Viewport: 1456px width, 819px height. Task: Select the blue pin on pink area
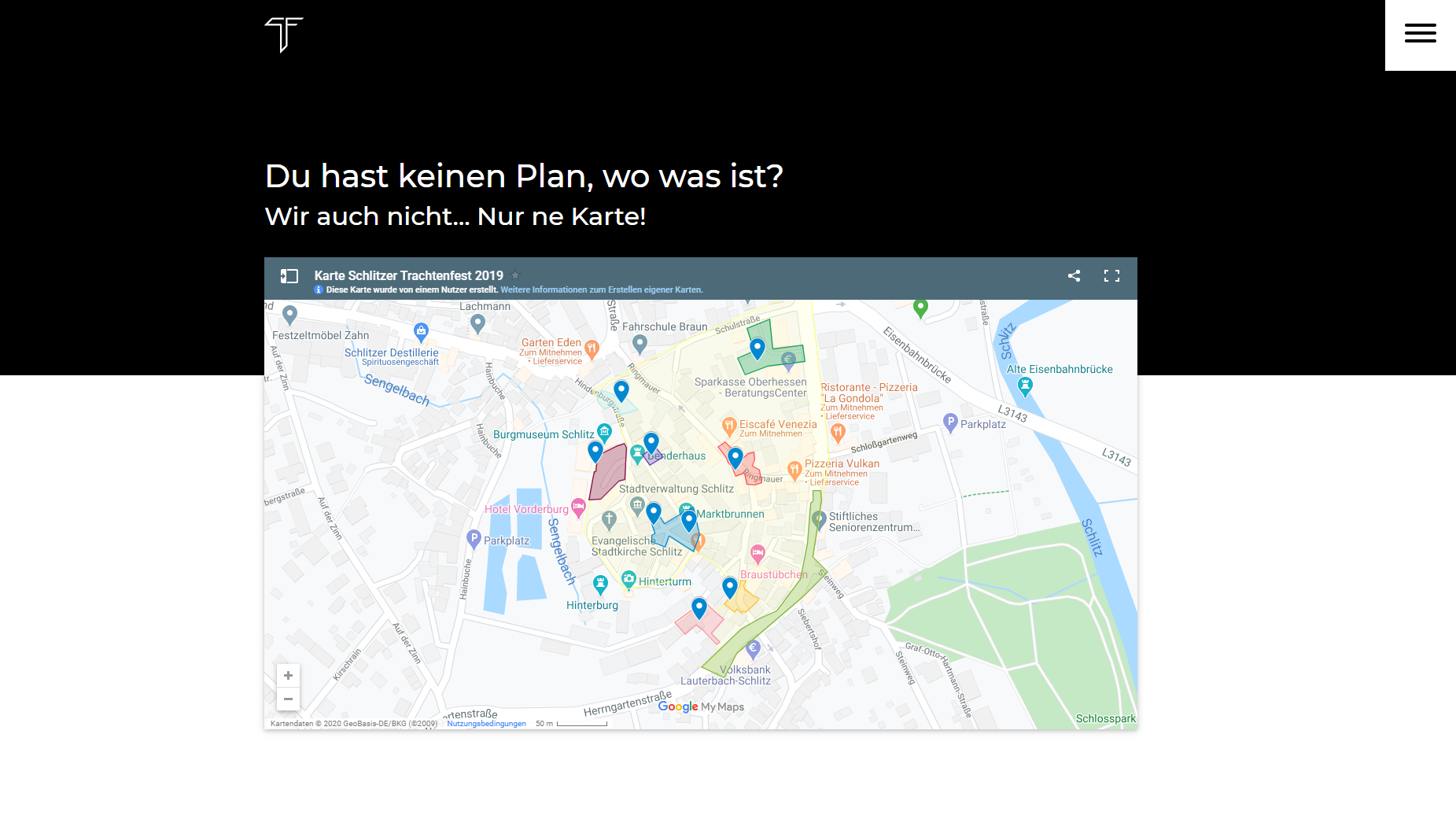pos(699,608)
